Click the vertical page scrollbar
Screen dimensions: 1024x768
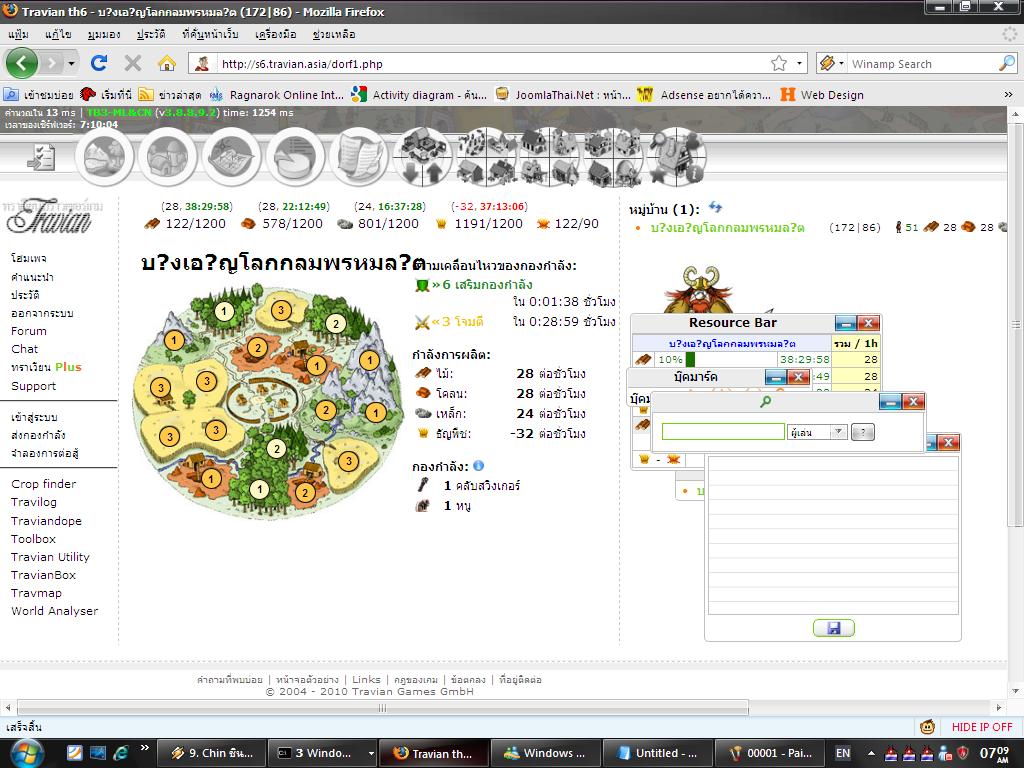[x=1015, y=324]
